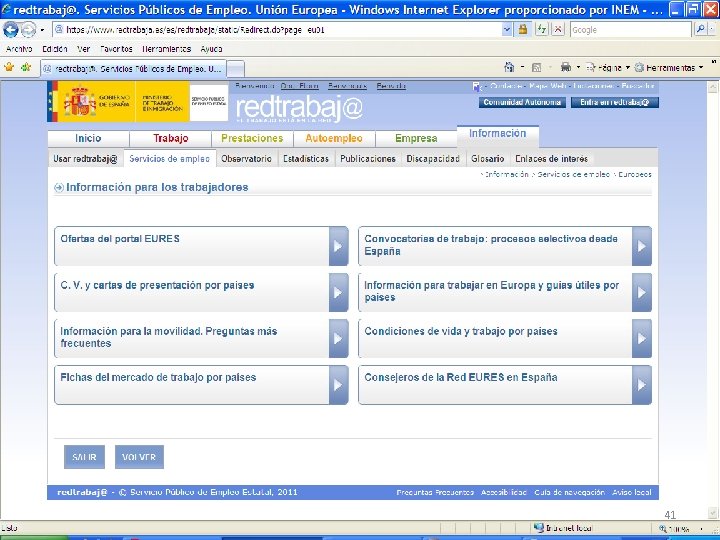The image size is (720, 540).
Task: Open the Herramientas menu in menu bar
Action: point(166,49)
